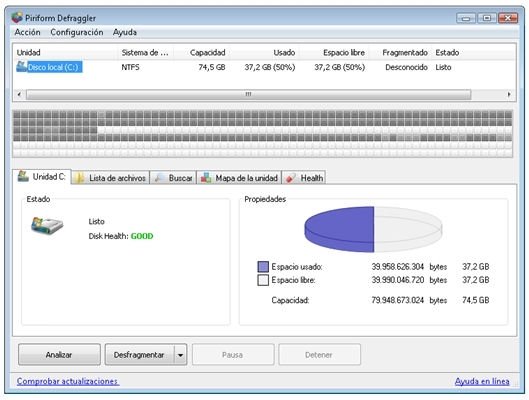Open the Configuración menu
This screenshot has height=400, width=529.
[x=77, y=32]
